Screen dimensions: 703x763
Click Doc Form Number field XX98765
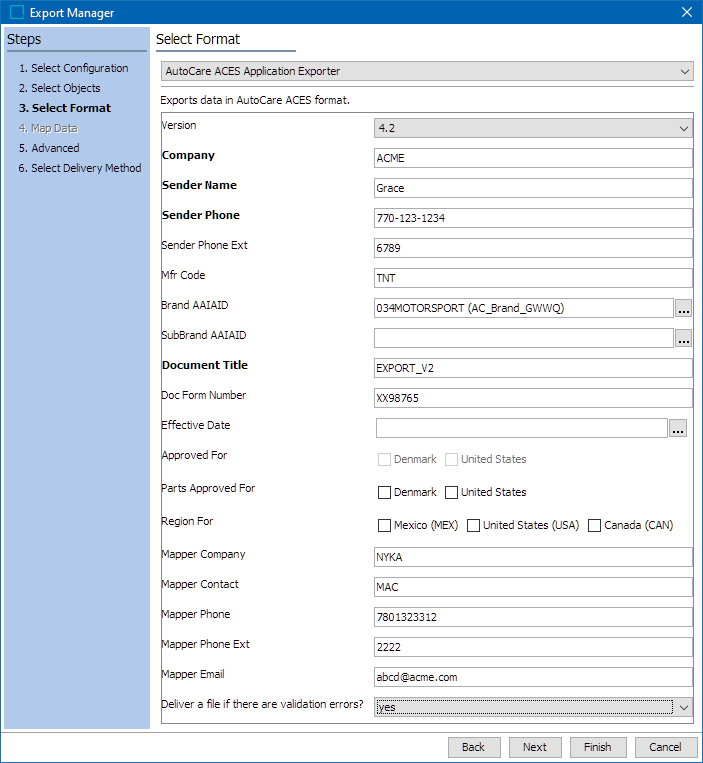point(533,398)
